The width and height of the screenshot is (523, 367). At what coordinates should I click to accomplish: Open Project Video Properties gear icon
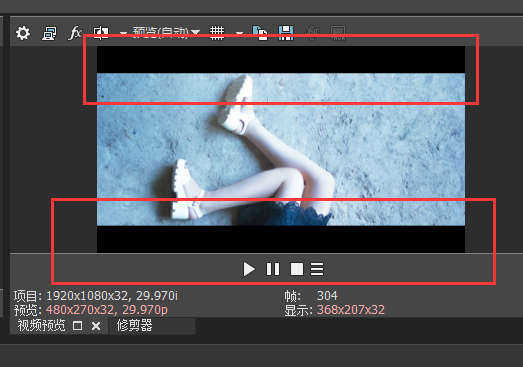[x=23, y=33]
